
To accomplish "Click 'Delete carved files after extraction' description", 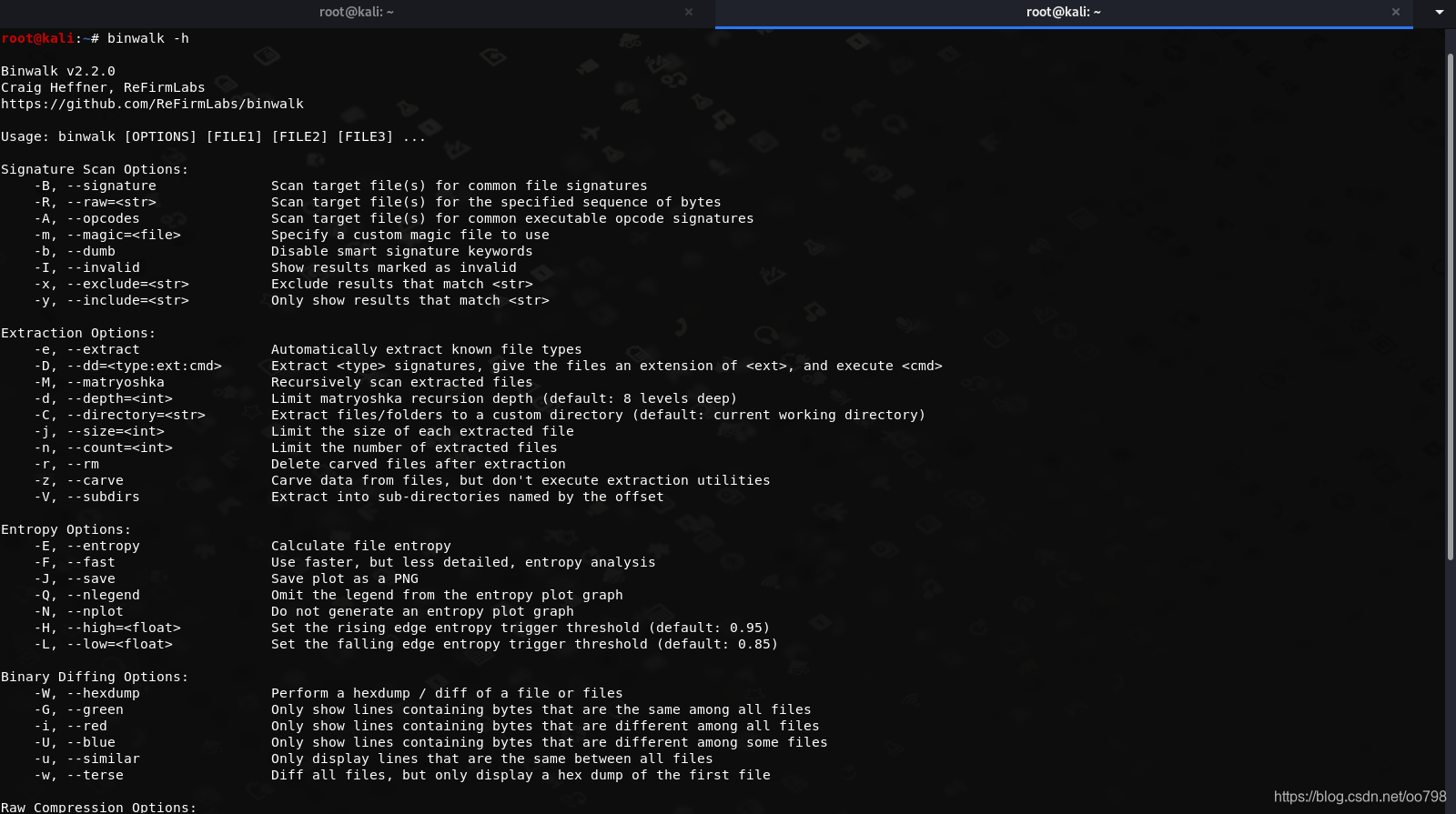I will click(419, 464).
